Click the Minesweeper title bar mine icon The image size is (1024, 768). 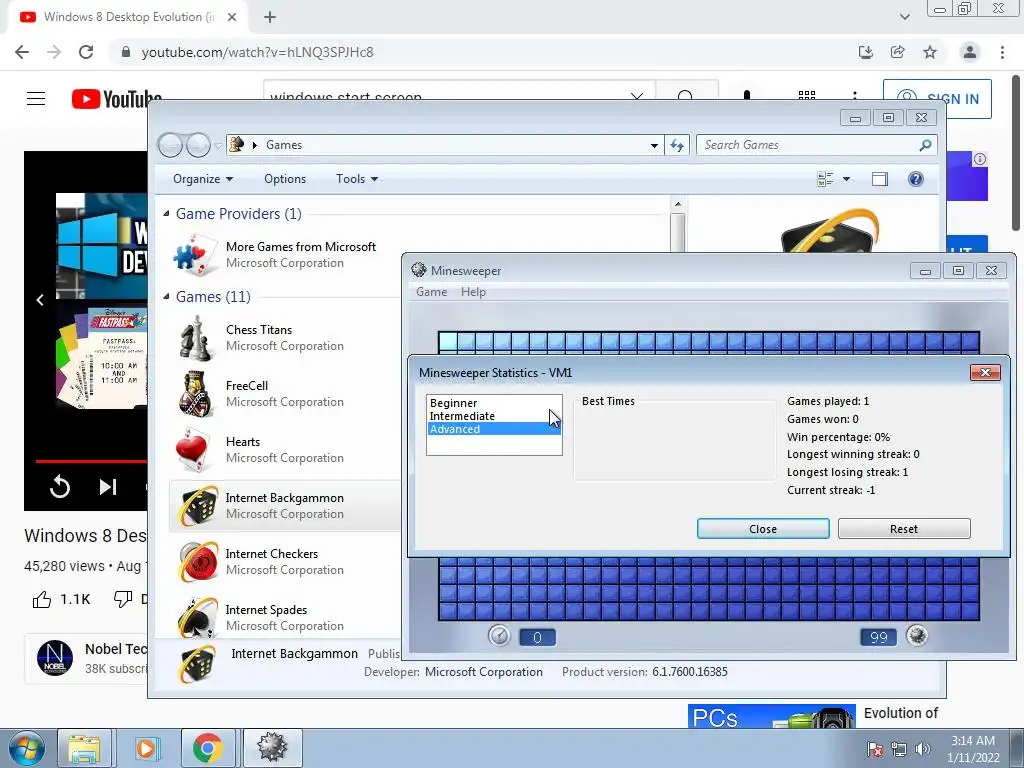(419, 270)
